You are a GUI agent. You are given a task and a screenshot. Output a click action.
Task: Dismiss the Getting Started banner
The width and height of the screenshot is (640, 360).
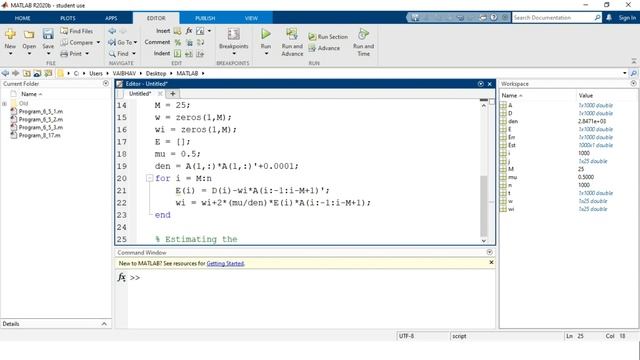pyautogui.click(x=491, y=262)
